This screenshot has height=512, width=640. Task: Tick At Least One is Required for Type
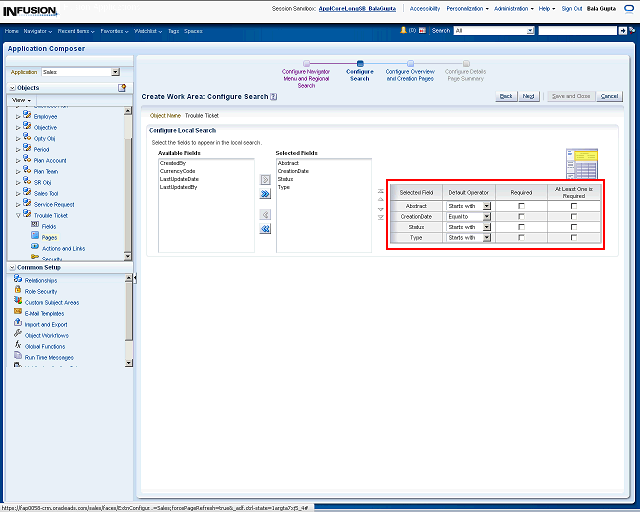pyautogui.click(x=574, y=238)
